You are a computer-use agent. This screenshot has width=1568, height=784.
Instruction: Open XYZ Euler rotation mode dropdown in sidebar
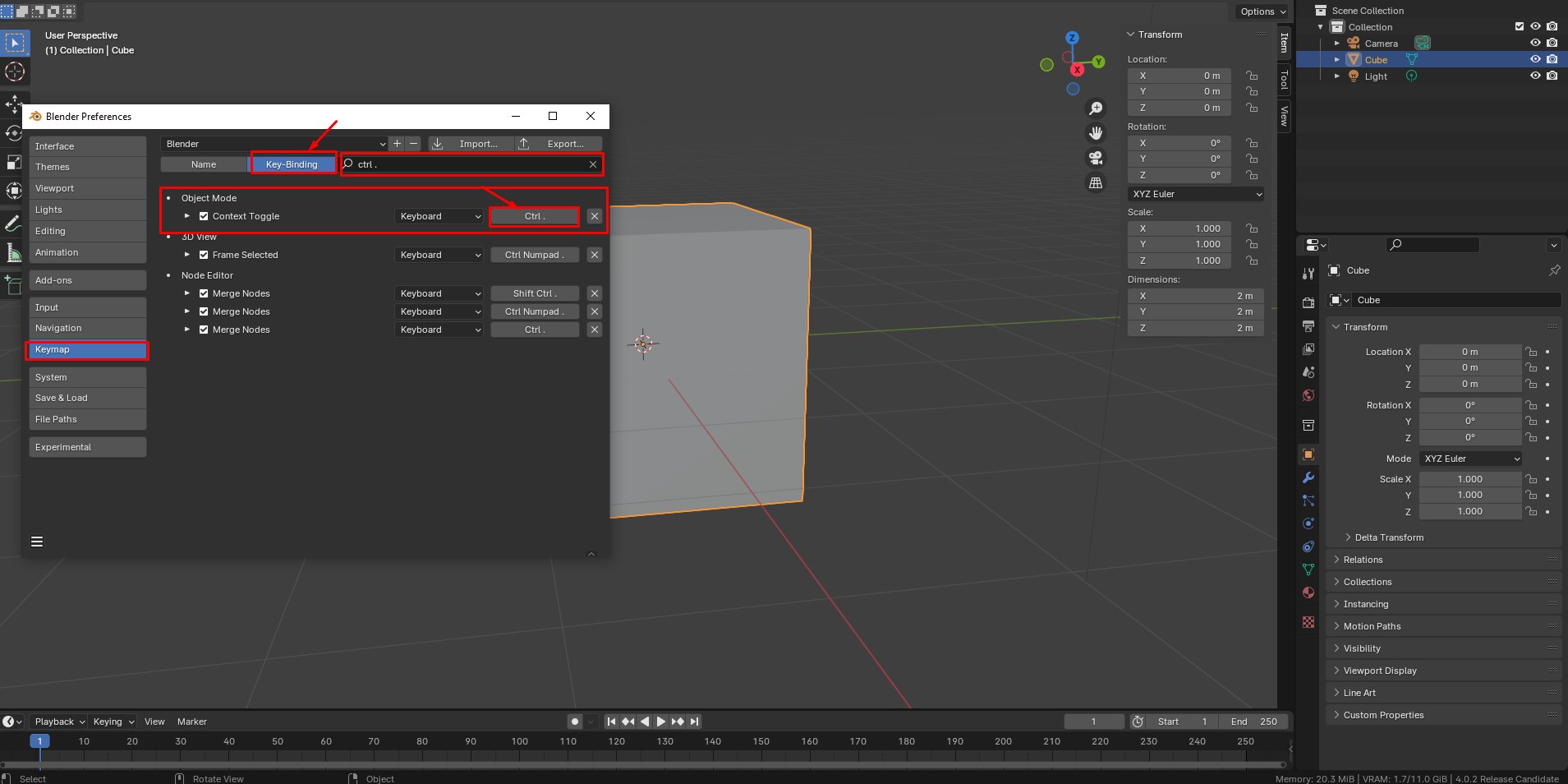tap(1196, 194)
